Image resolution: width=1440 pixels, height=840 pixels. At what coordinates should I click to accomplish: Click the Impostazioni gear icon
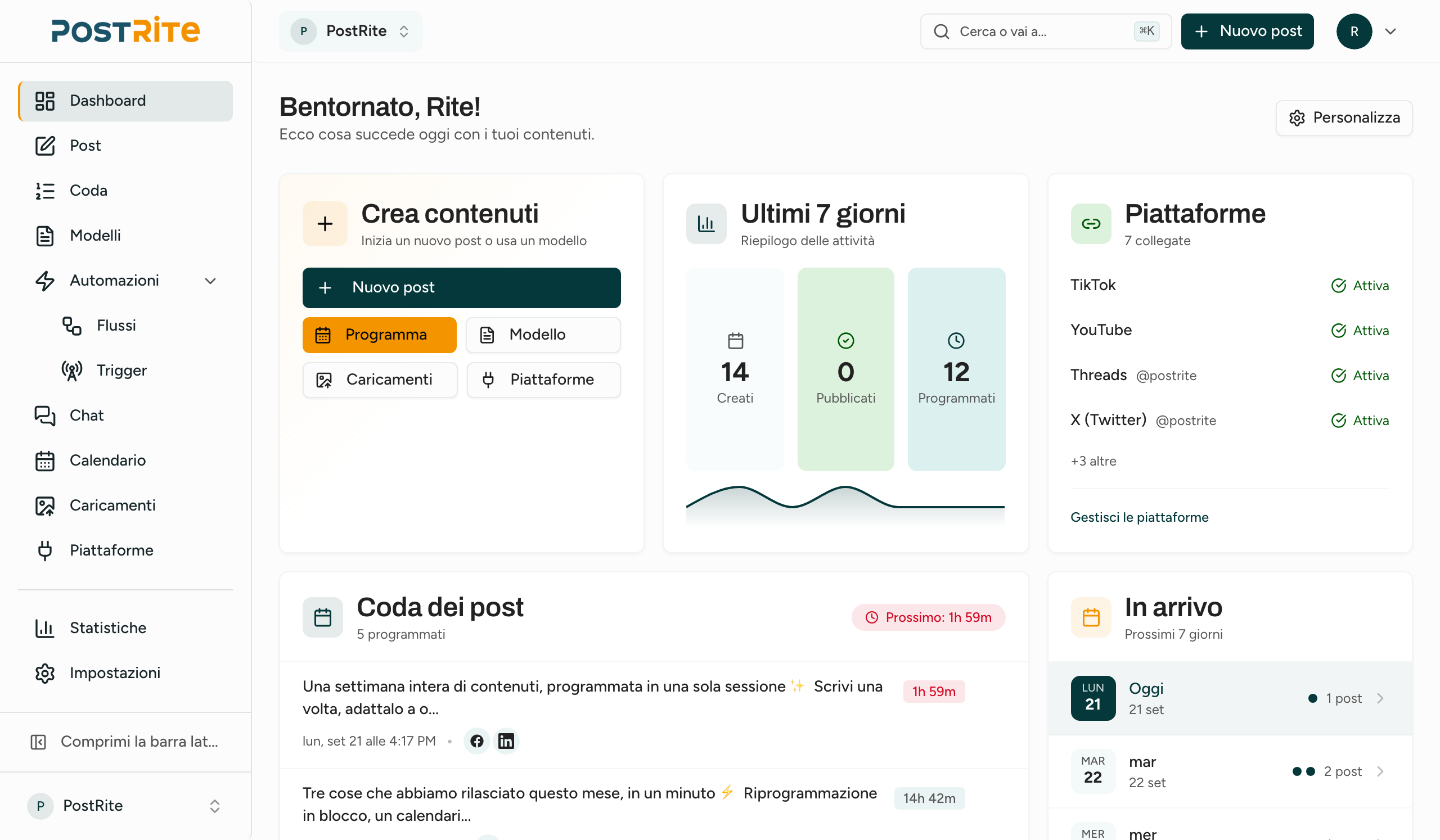click(x=44, y=674)
